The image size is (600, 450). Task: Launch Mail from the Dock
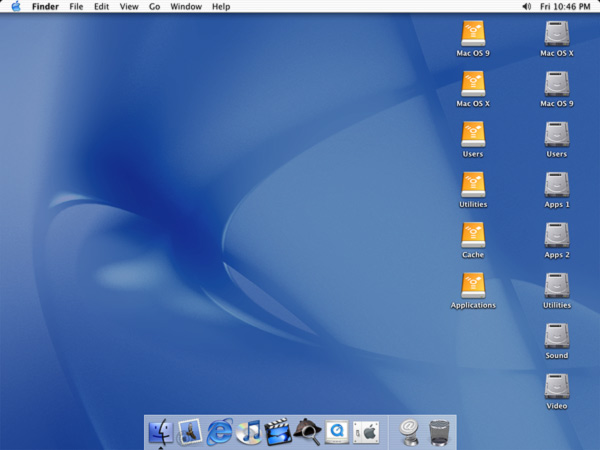190,432
